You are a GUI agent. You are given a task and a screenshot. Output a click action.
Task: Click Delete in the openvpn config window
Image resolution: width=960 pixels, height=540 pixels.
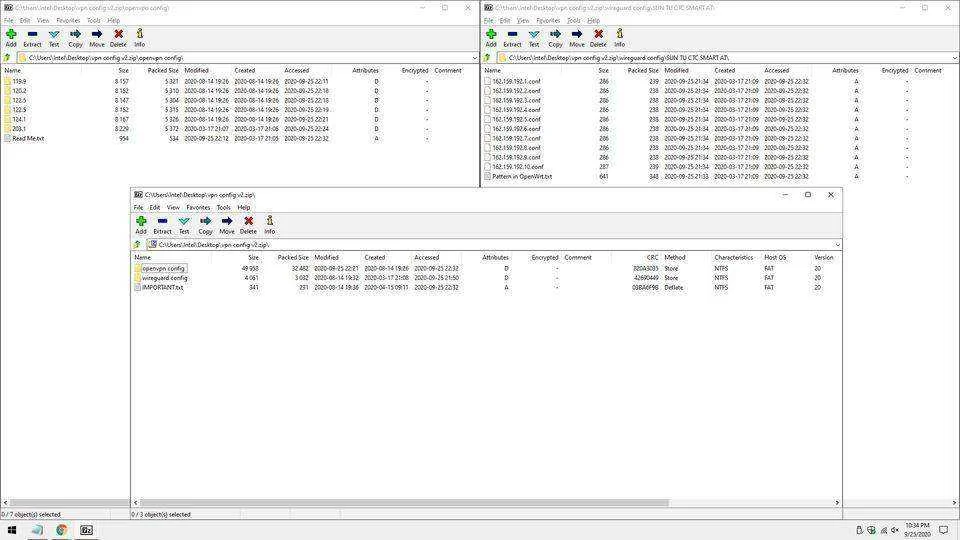click(x=118, y=37)
